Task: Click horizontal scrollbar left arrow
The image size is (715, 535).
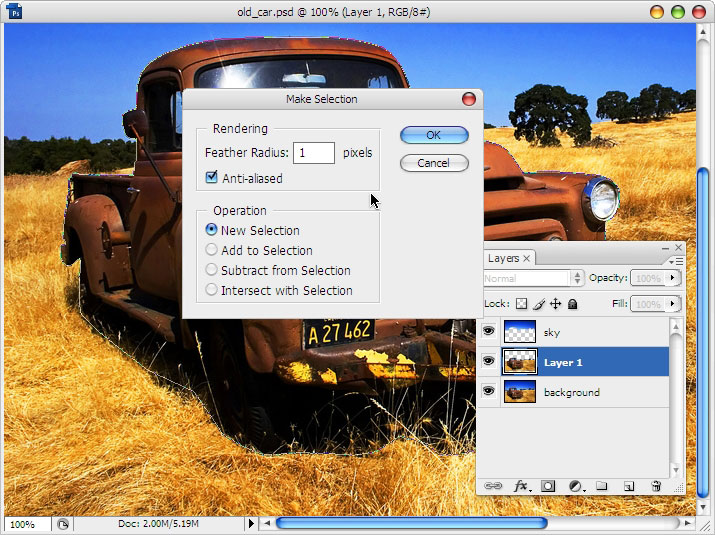Action: click(x=267, y=524)
